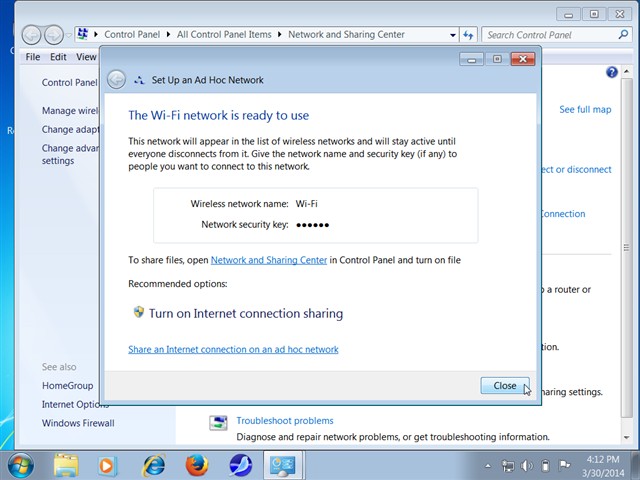Open Change adapter settings in the sidebar
Viewport: 640px width, 480px height.
tap(70, 129)
